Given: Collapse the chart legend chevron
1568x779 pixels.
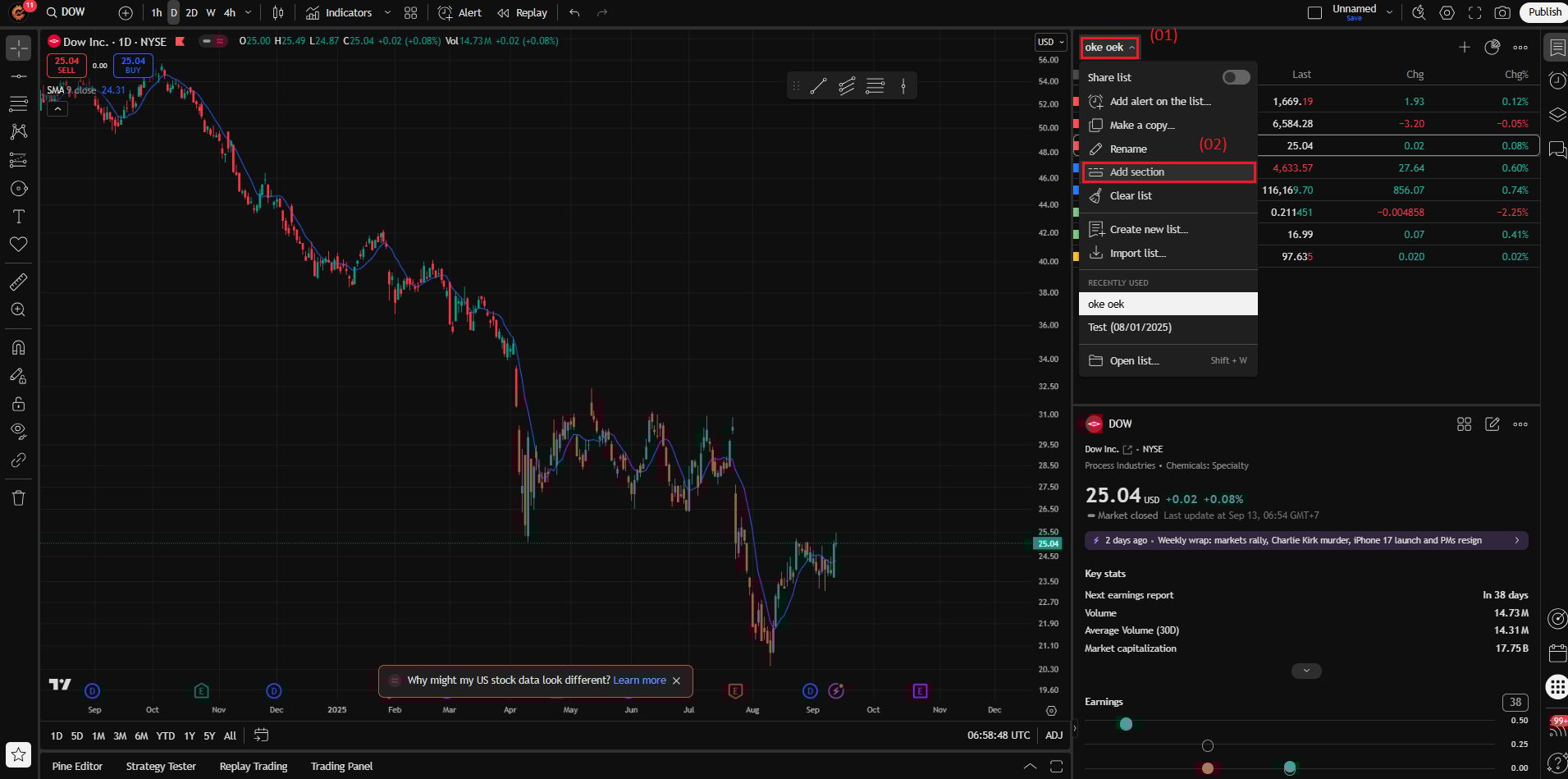Looking at the screenshot, I should pos(57,108).
